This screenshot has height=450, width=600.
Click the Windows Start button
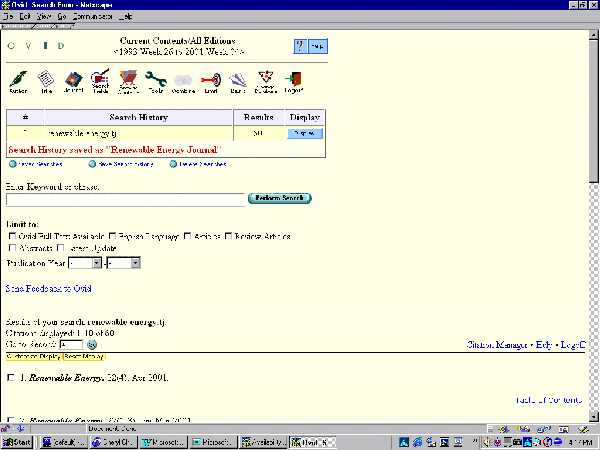pyautogui.click(x=17, y=442)
